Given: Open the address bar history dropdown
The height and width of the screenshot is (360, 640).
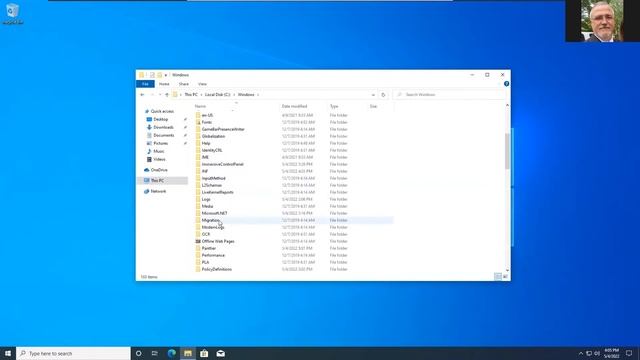Looking at the screenshot, I should (x=373, y=95).
